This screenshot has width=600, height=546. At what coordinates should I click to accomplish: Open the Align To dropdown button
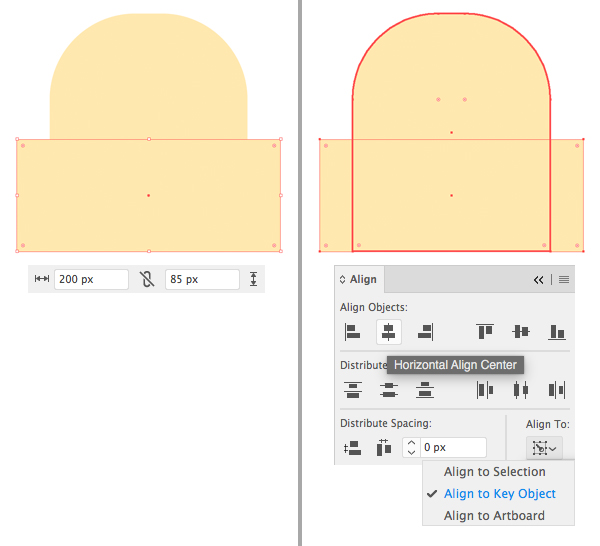pyautogui.click(x=546, y=448)
